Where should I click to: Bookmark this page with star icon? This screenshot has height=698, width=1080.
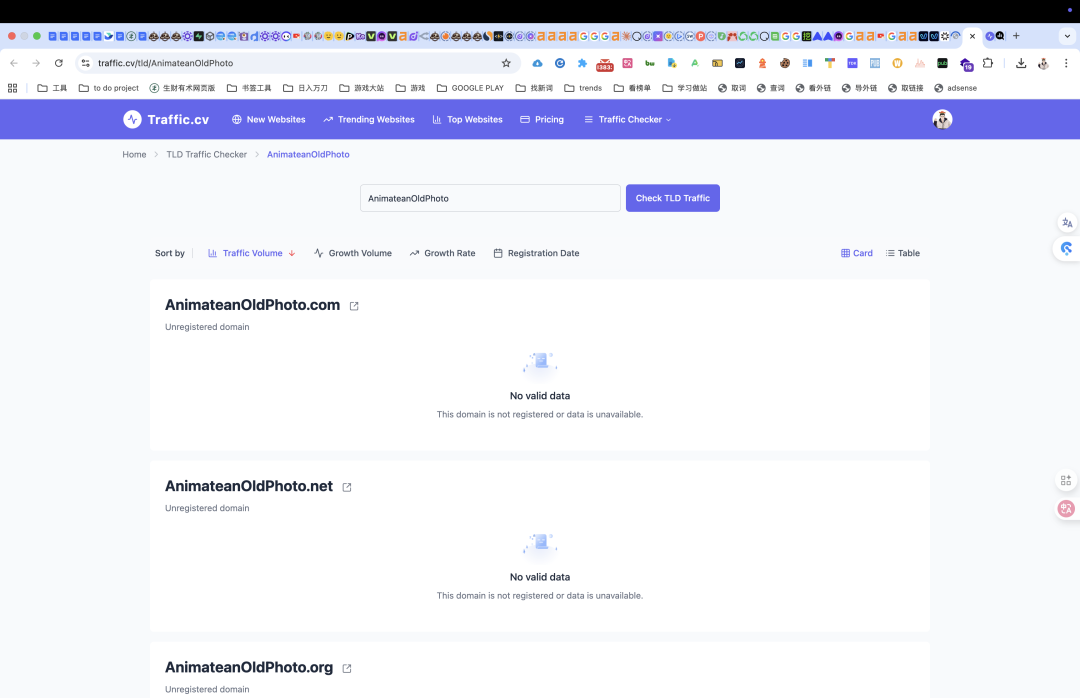[506, 63]
